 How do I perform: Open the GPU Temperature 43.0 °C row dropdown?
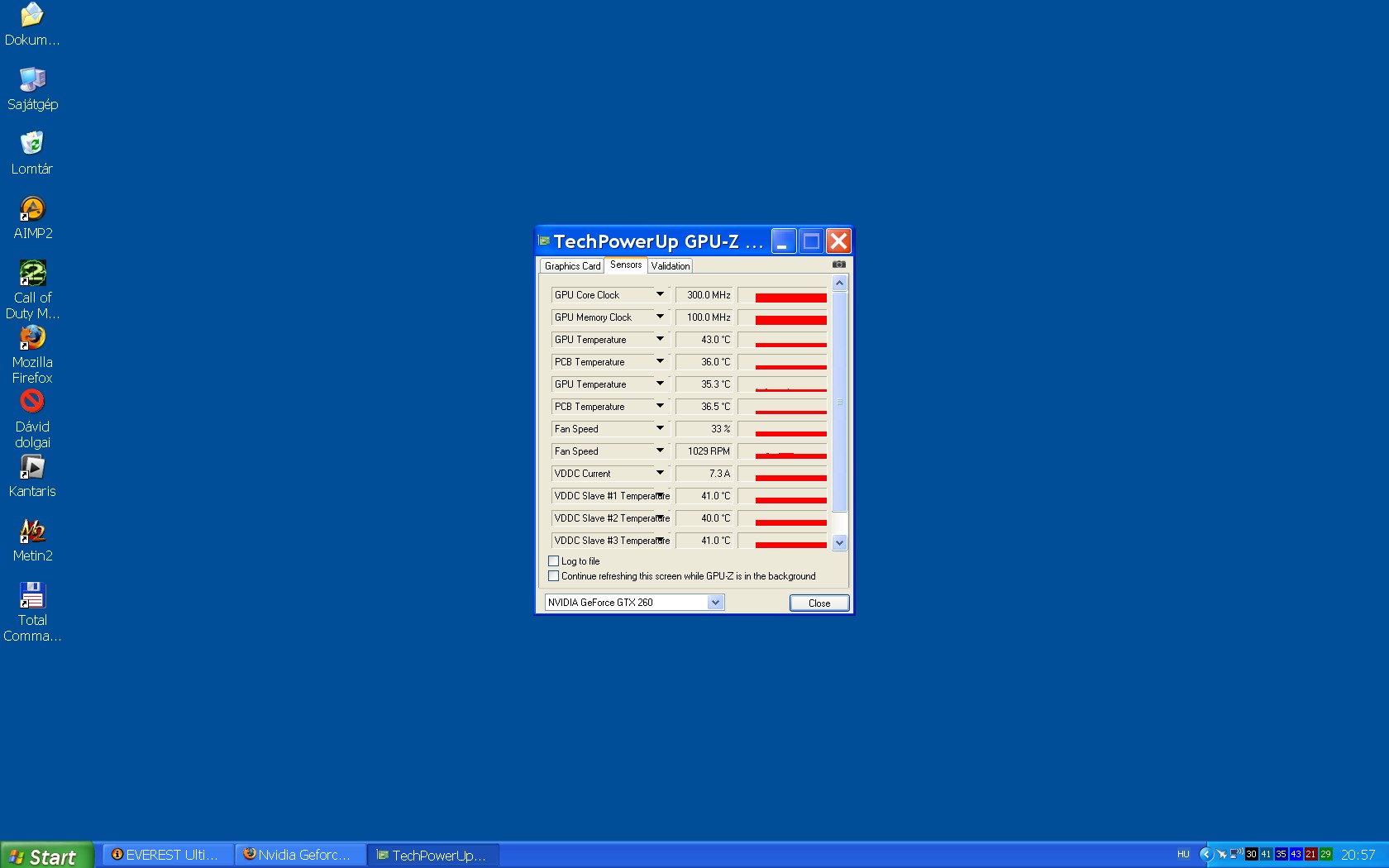pos(660,339)
